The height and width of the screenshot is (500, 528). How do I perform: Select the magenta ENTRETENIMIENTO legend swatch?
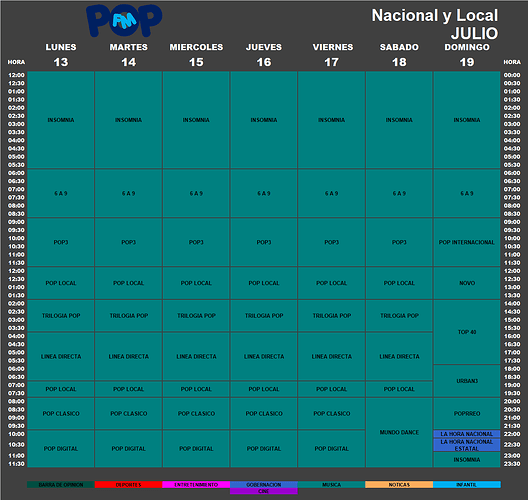196,485
